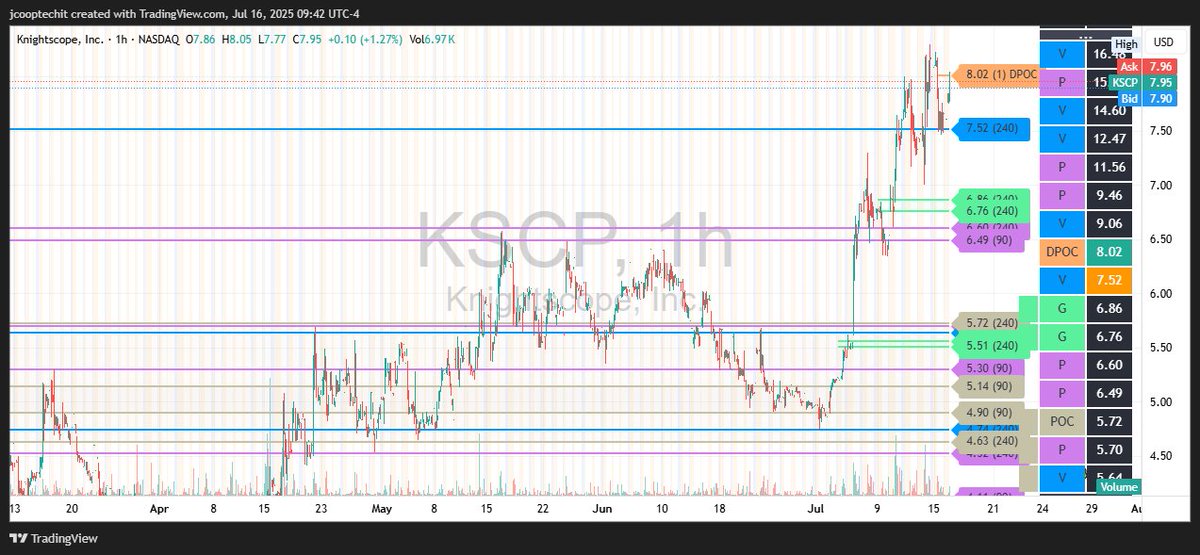Click the 9.46 table value cell

(x=1110, y=196)
